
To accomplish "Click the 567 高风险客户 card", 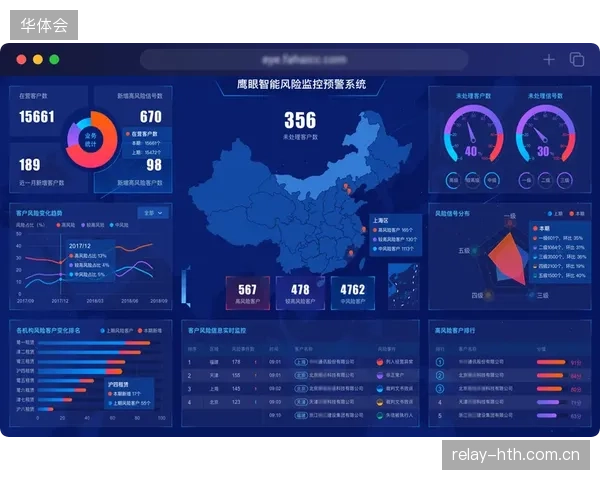I will (x=248, y=293).
